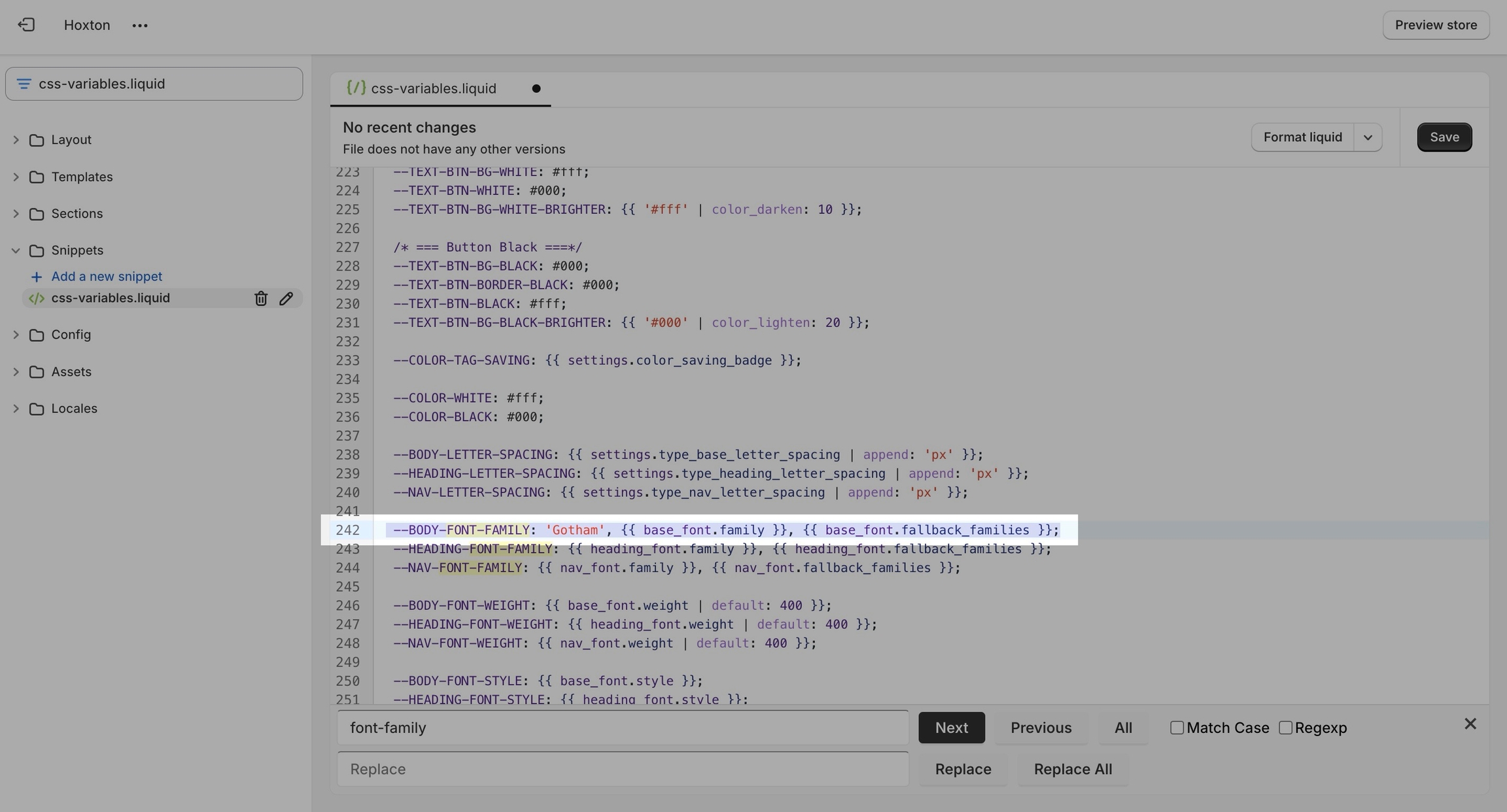Collapse the Snippets folder
This screenshot has width=1507, height=812.
16,250
